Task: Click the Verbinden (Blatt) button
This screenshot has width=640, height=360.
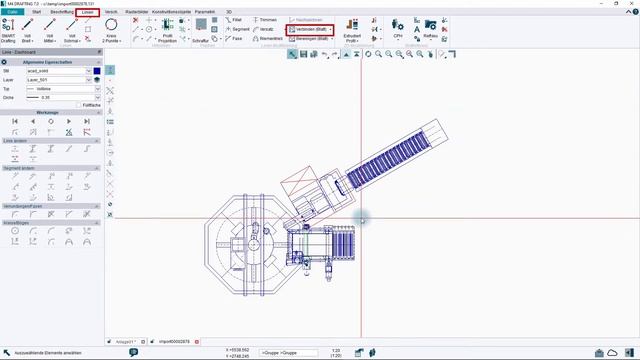Action: (308, 29)
